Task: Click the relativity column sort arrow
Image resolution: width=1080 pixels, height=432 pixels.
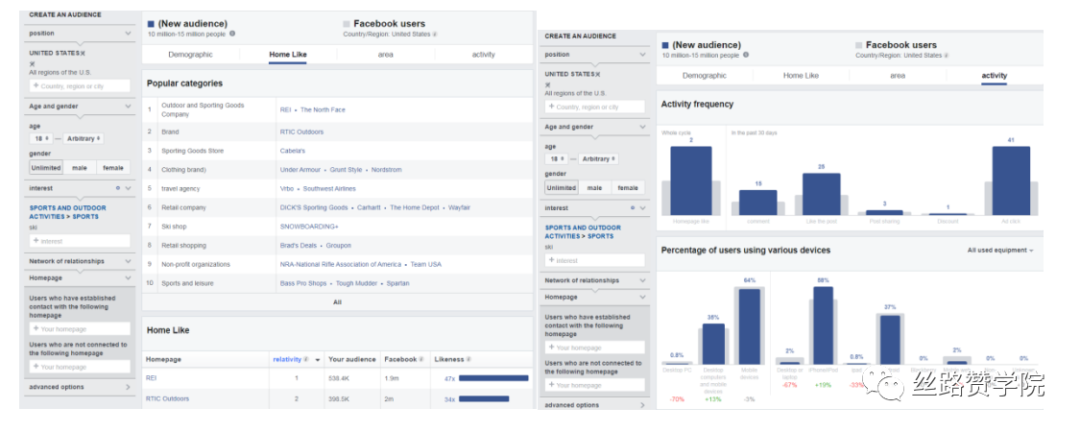Action: (318, 360)
